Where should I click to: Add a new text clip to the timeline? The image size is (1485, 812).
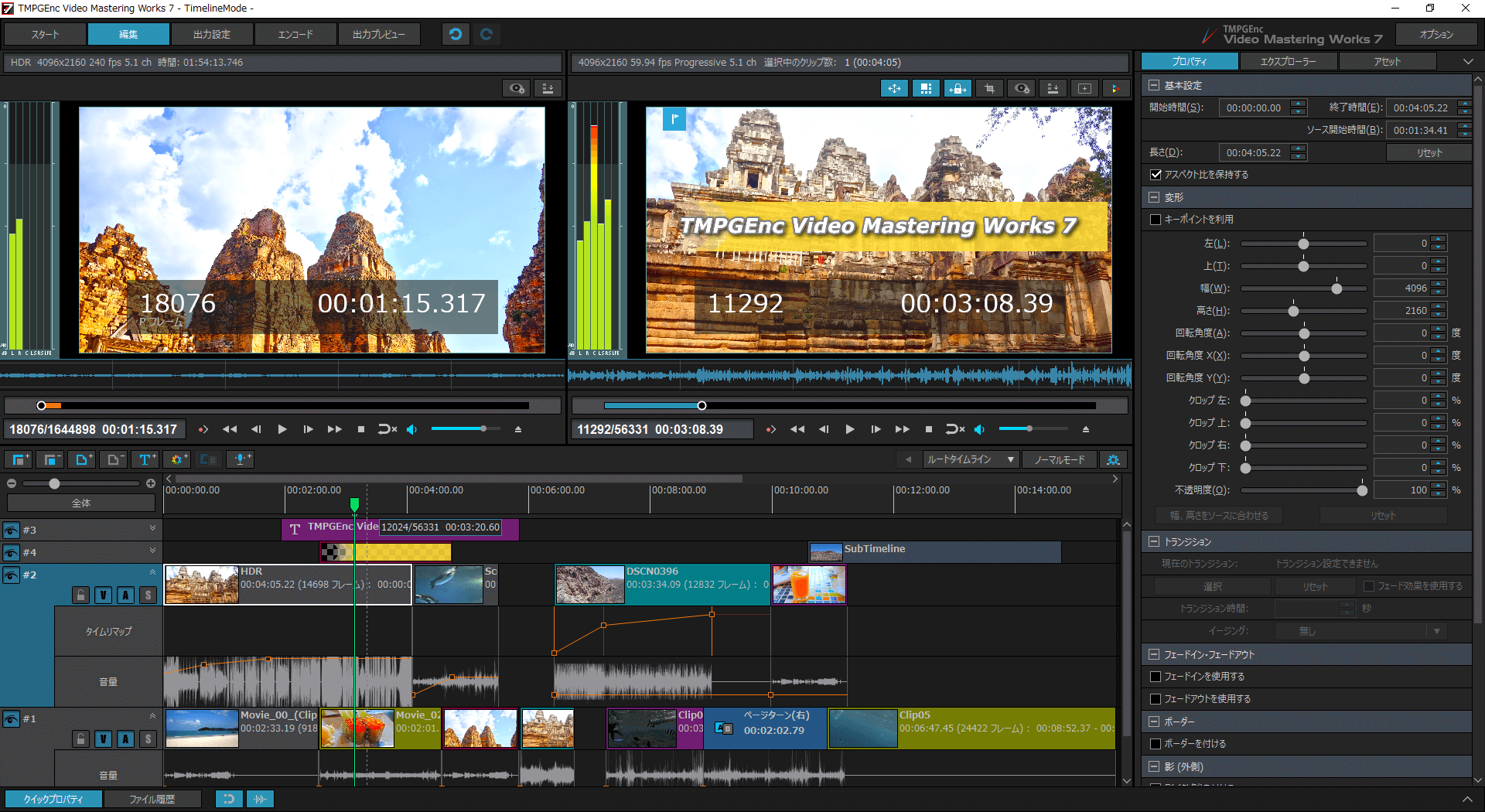[x=145, y=459]
